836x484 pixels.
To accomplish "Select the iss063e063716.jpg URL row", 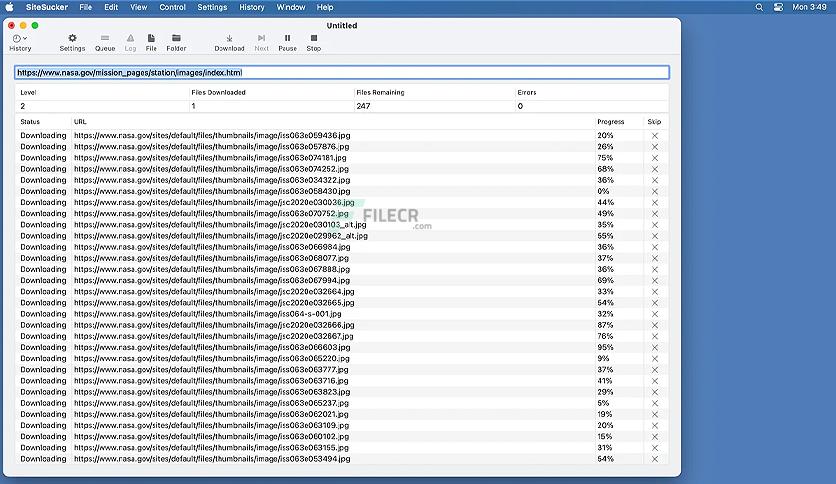I will (x=341, y=381).
